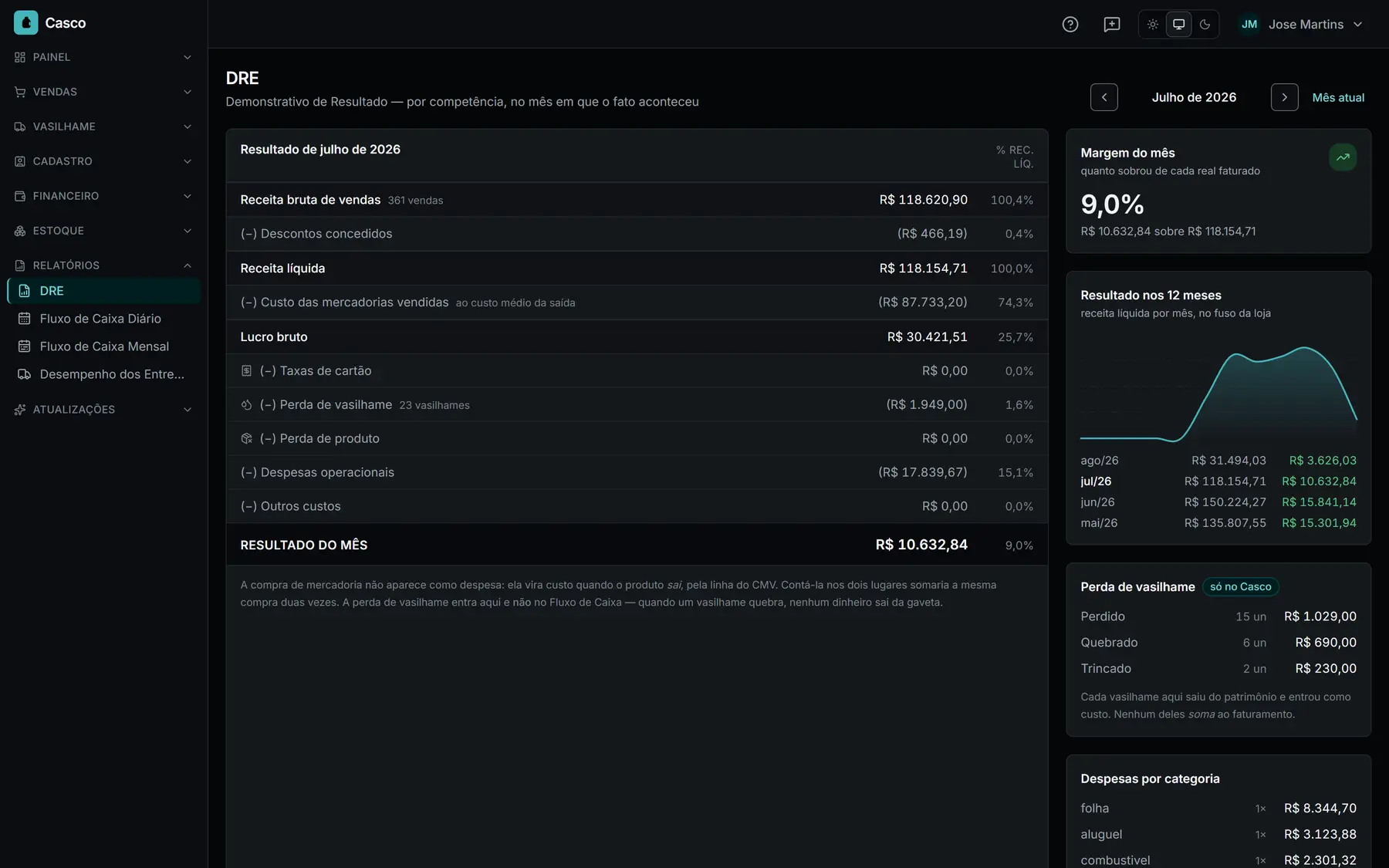Open Fluxo de Caixa Mensal report
Screen dimensions: 1389x868
[104, 346]
